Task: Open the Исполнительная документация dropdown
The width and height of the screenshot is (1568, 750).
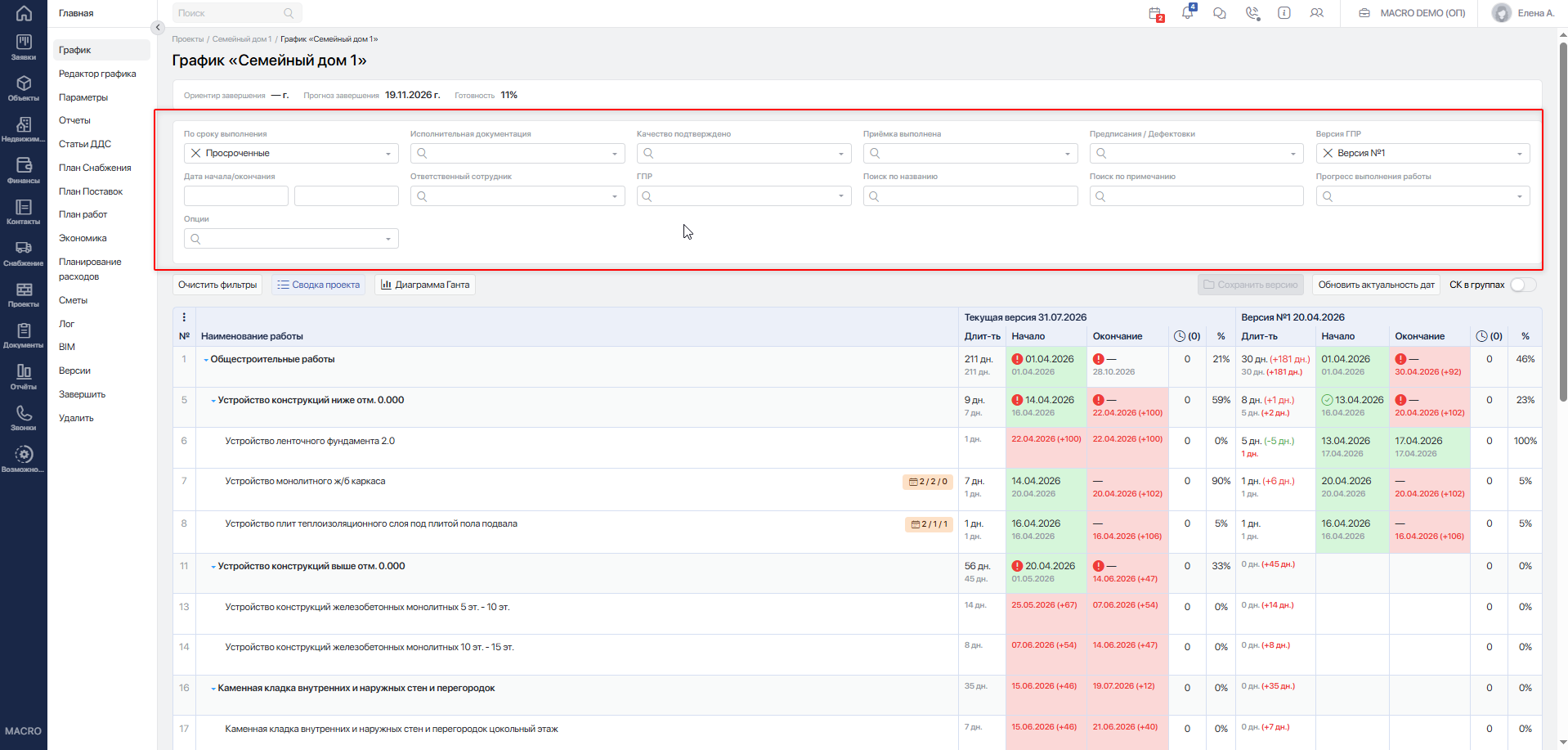Action: click(x=517, y=153)
